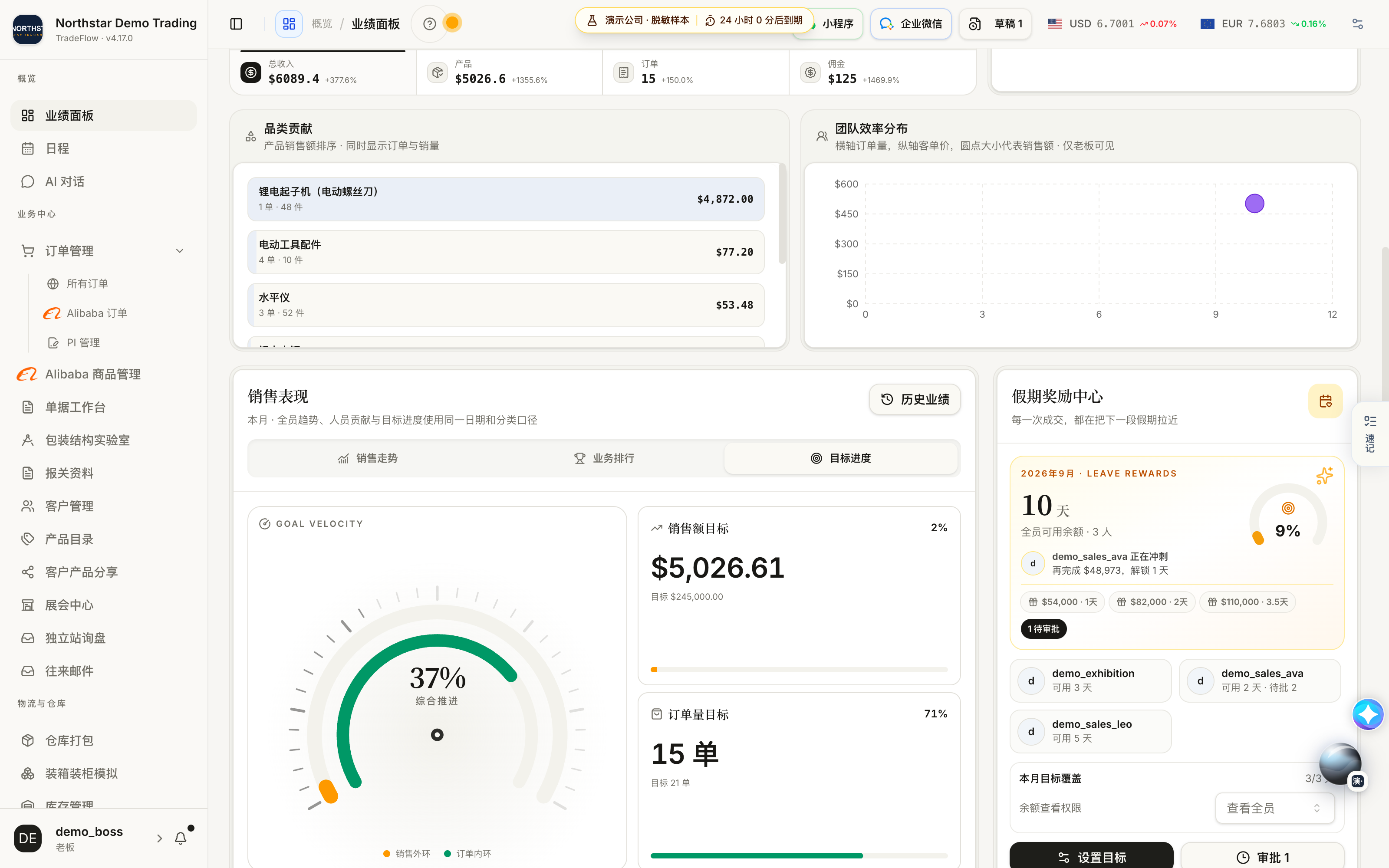Image resolution: width=1389 pixels, height=868 pixels.
Task: Expand the demo_boss account menu arrow
Action: 160,838
